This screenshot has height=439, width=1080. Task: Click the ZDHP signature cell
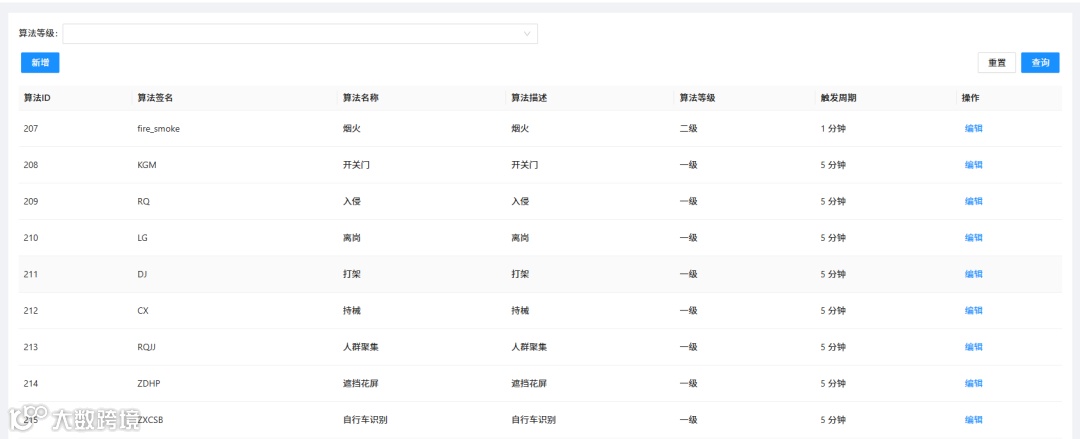pos(149,383)
